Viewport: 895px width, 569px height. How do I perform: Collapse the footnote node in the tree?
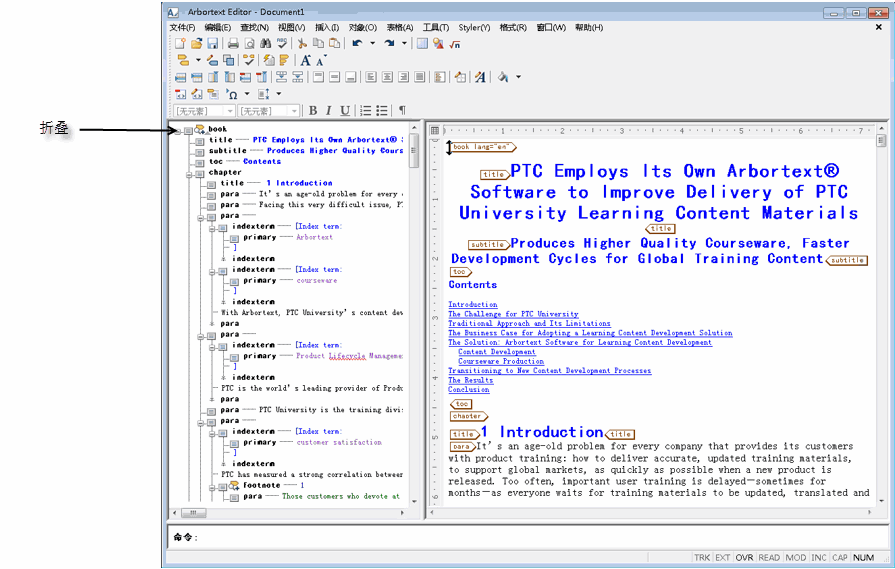[212, 489]
